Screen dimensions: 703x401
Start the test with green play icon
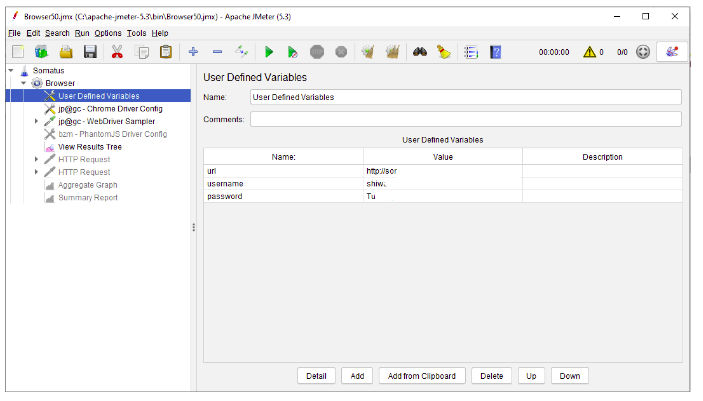click(x=269, y=52)
